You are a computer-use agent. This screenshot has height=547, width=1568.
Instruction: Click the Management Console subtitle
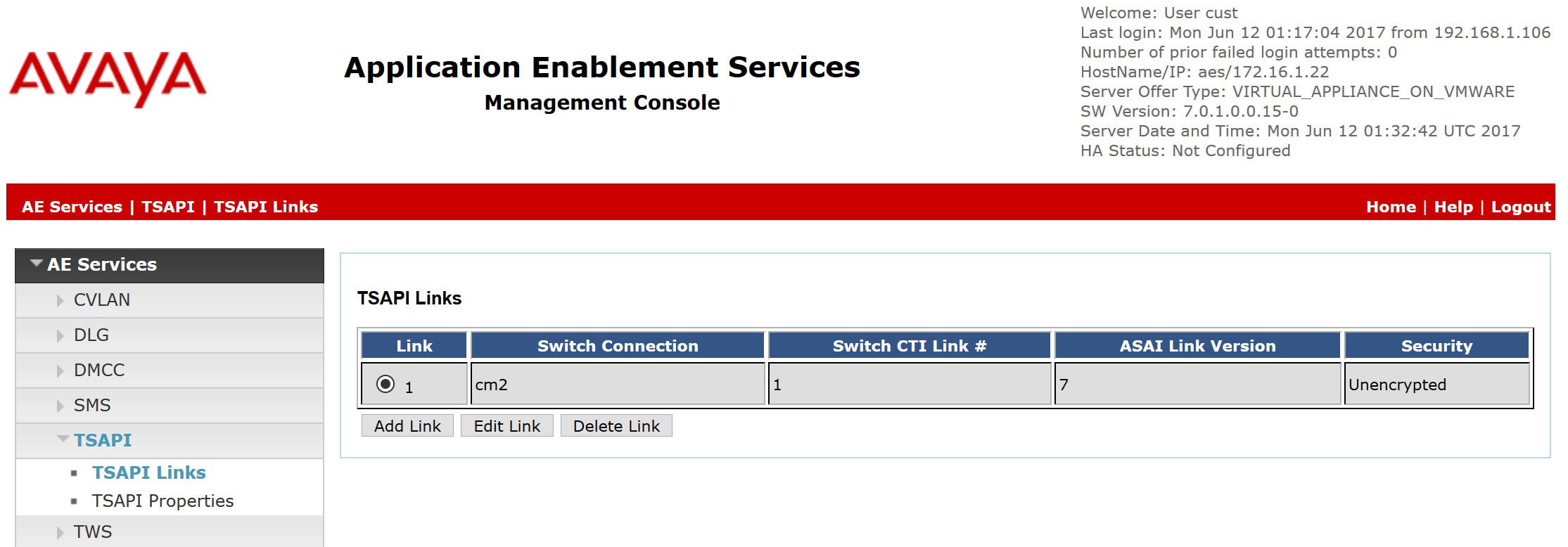602,103
